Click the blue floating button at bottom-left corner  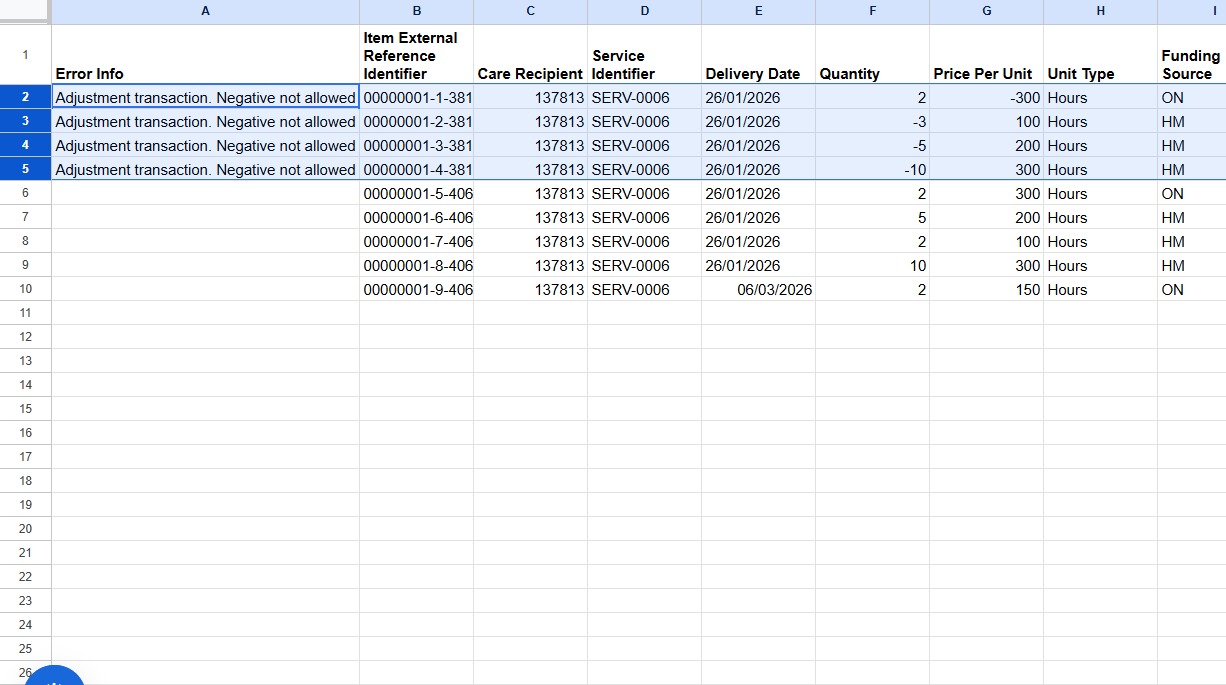(x=55, y=675)
